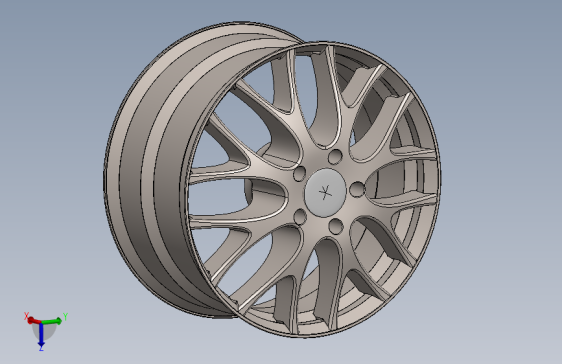Select the top lug bolt hole
562x364 pixels.
(335, 157)
